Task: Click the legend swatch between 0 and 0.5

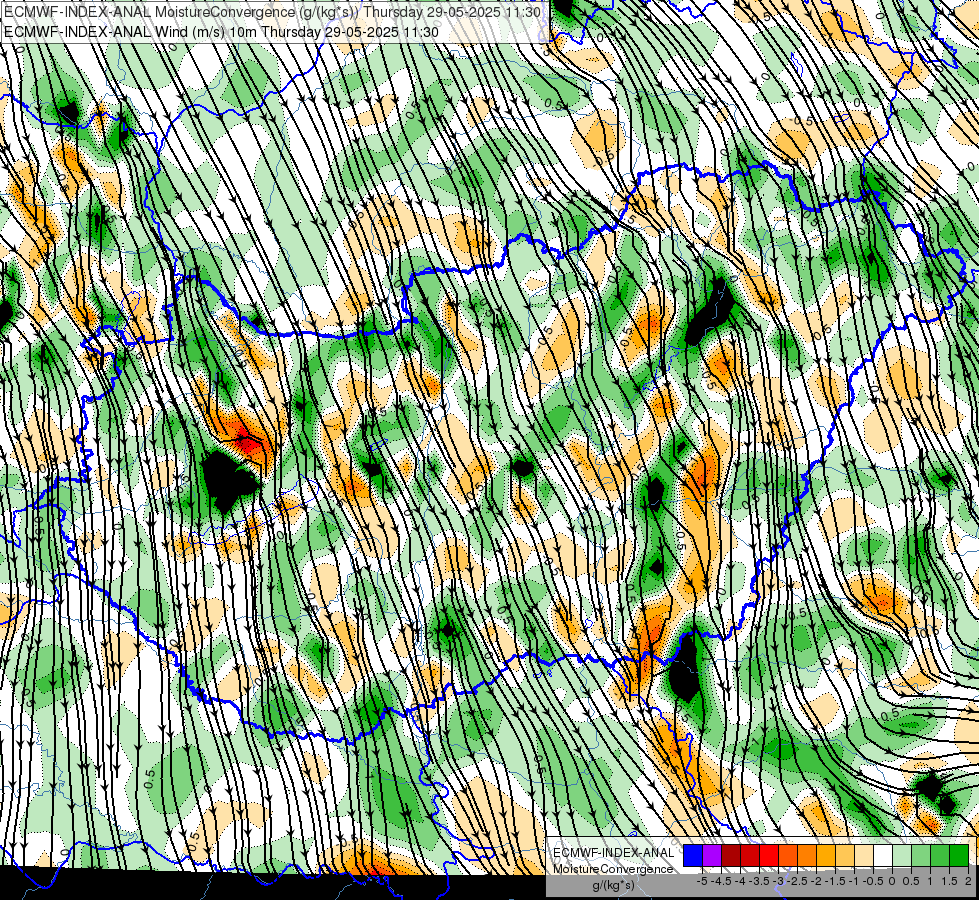Action: pyautogui.click(x=902, y=856)
